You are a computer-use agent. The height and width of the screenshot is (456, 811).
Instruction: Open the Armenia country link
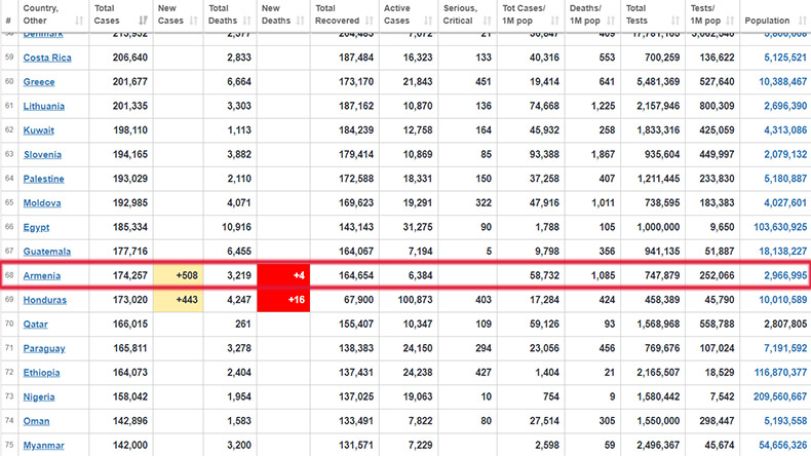42,276
